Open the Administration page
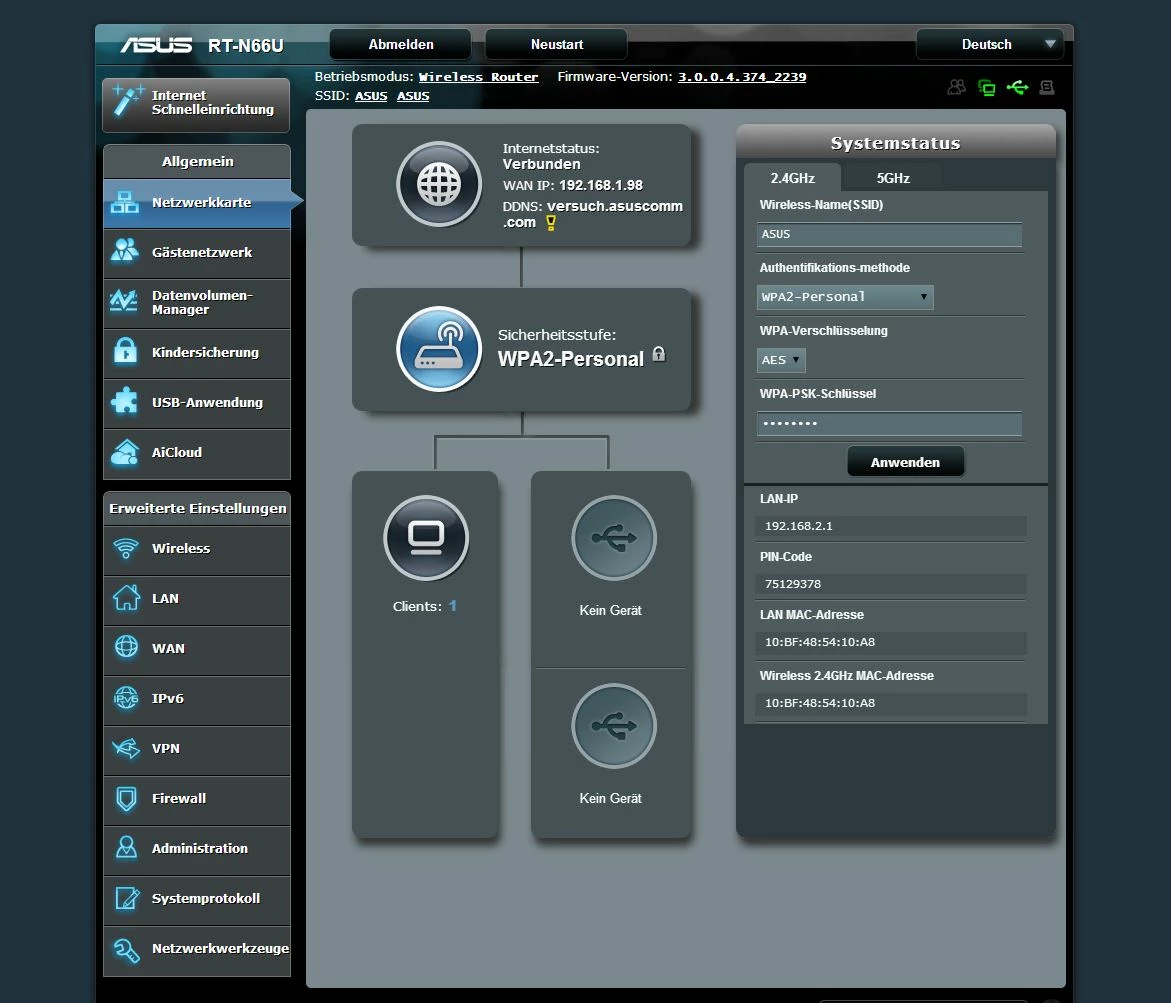 point(197,849)
